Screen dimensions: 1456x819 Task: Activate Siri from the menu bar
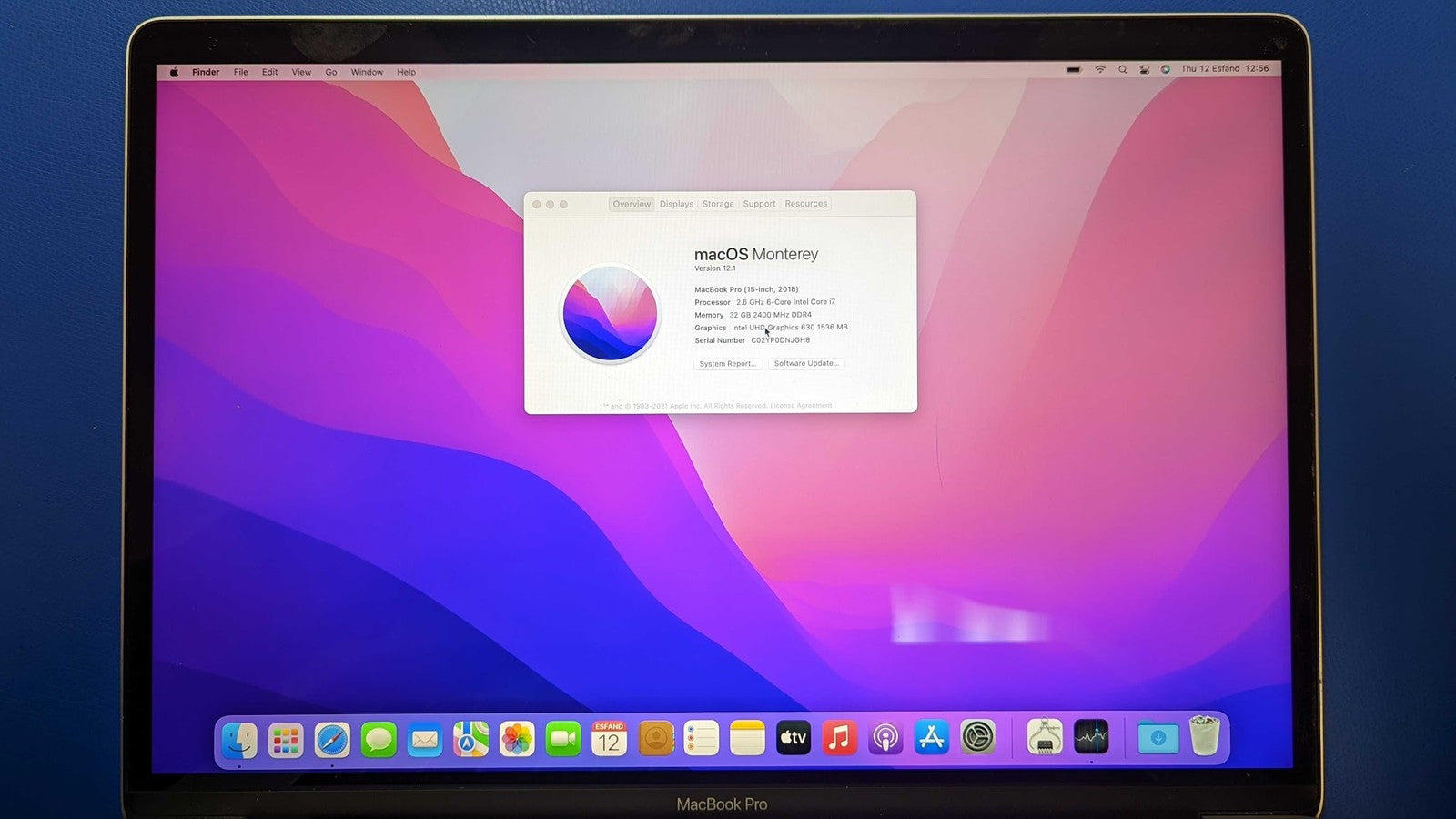click(x=1166, y=69)
